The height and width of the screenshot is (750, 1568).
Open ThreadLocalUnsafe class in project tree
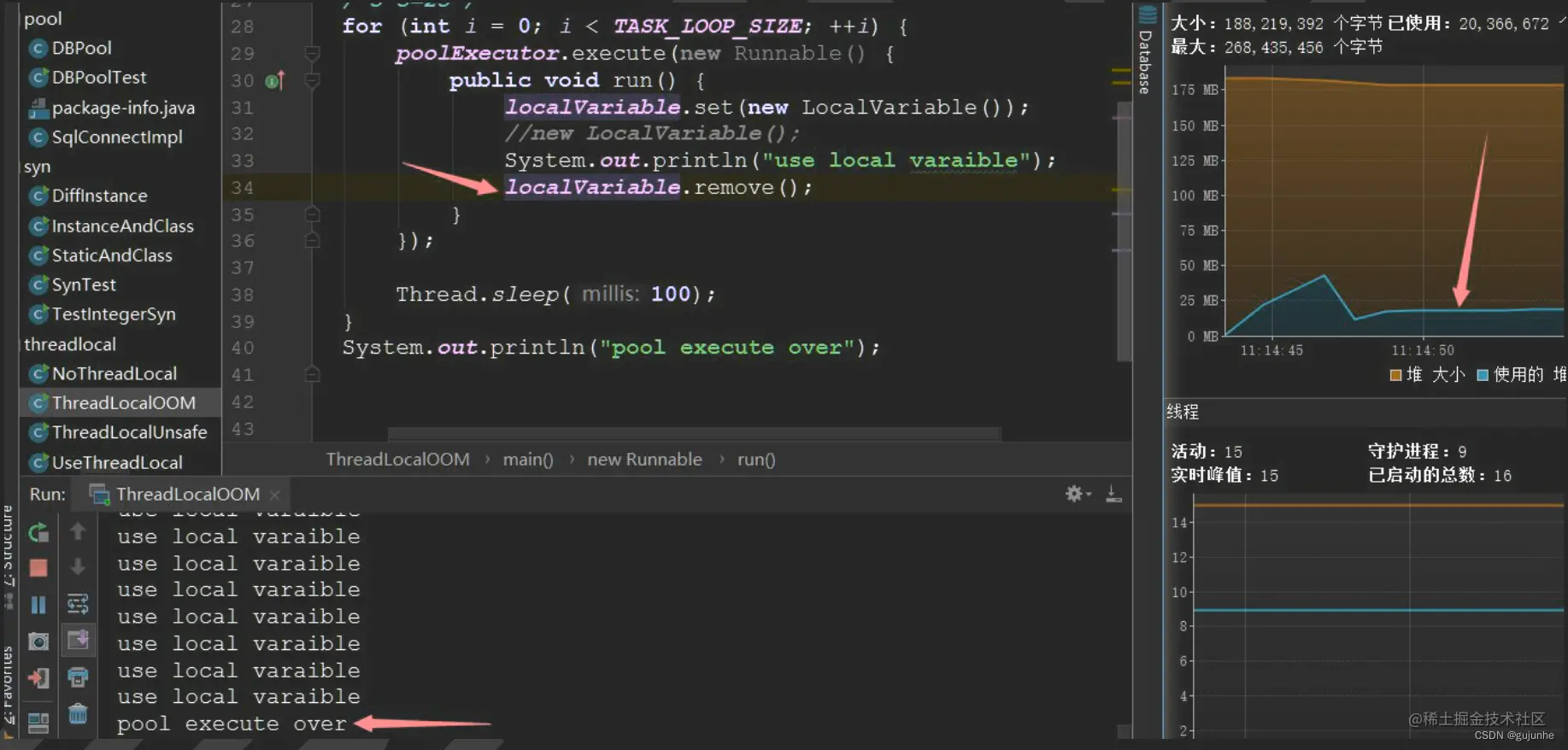pos(129,432)
